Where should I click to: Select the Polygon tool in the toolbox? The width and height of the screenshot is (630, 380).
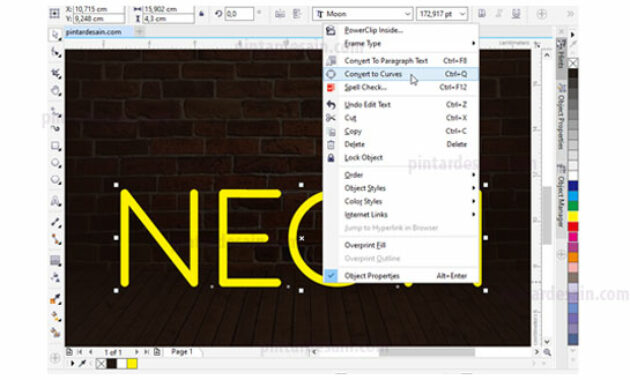pos(55,180)
